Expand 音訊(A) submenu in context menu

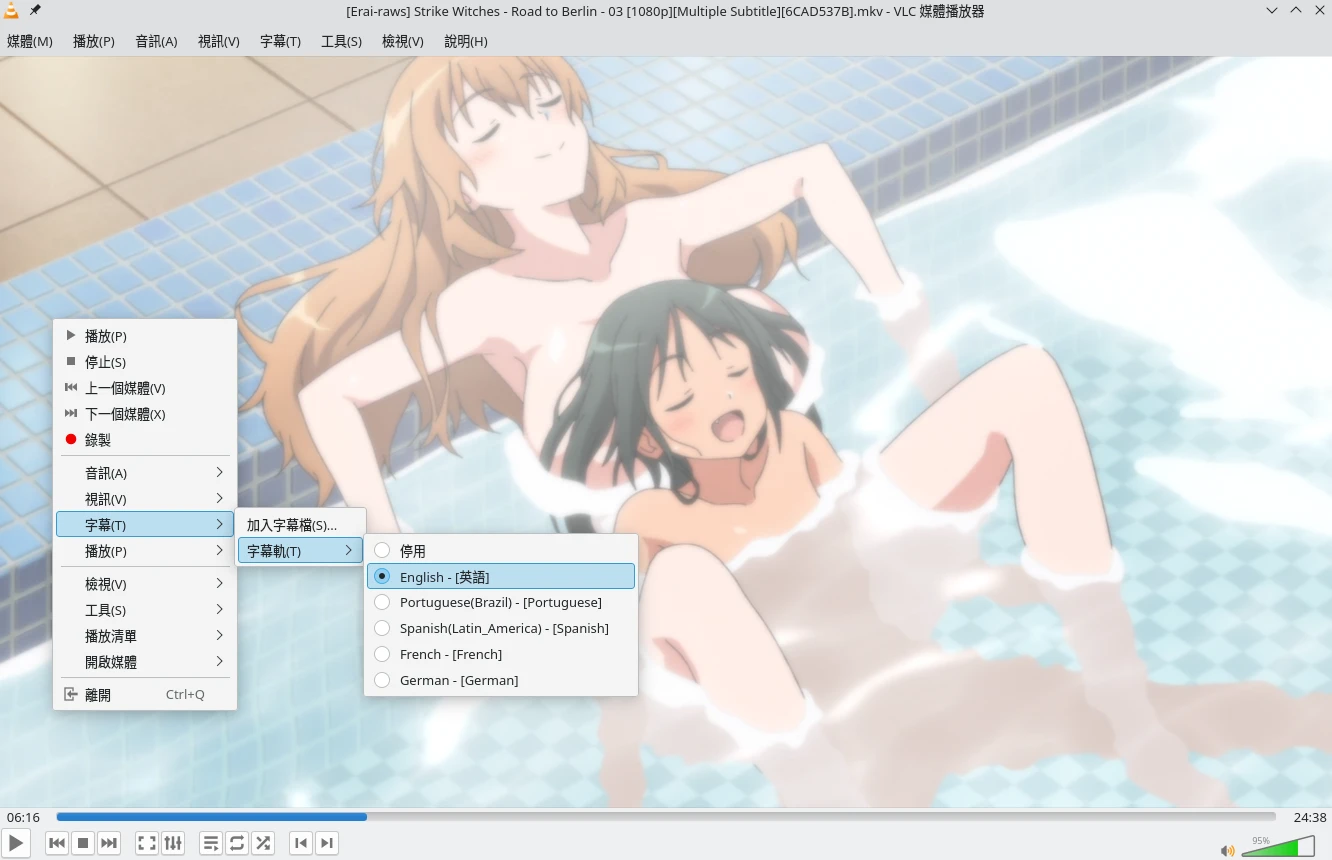tap(145, 472)
